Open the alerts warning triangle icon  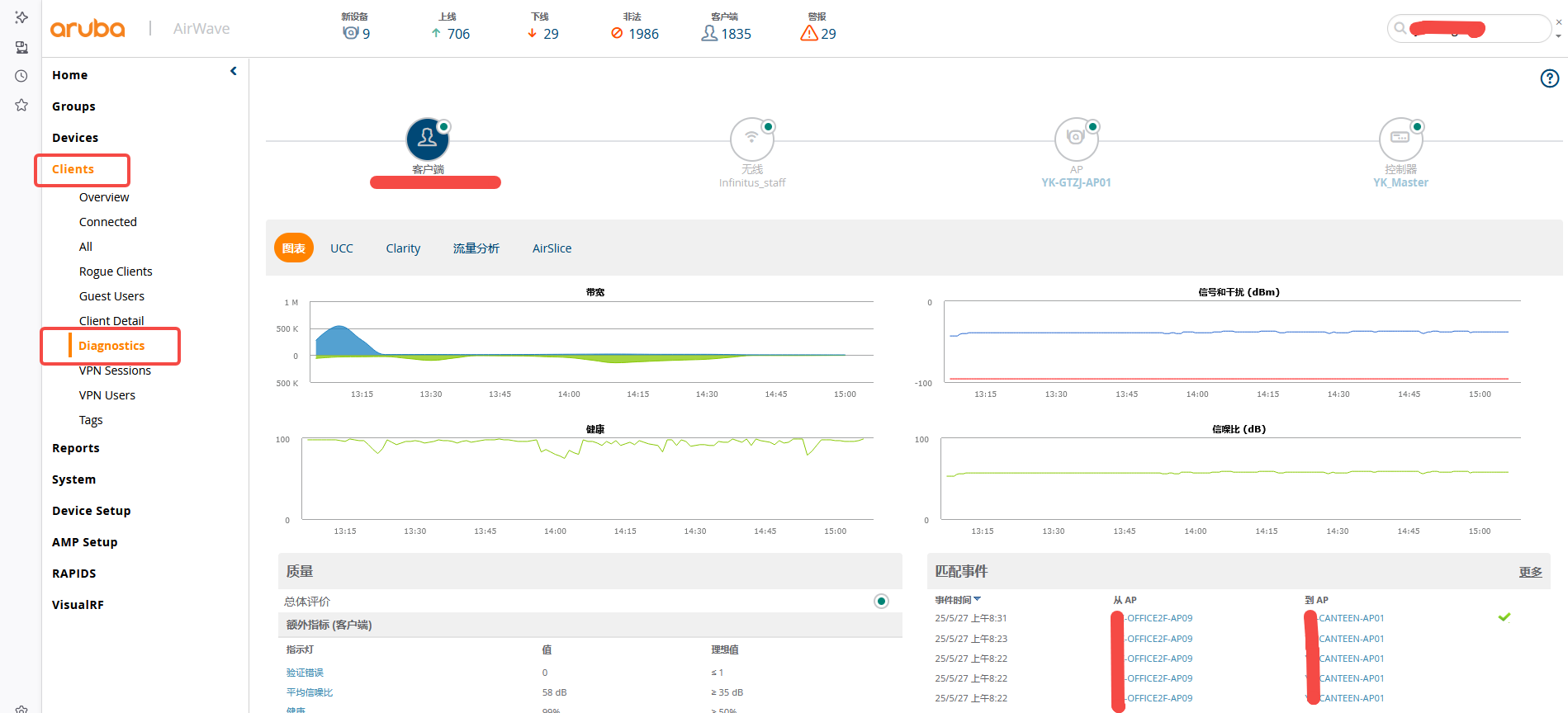[809, 33]
